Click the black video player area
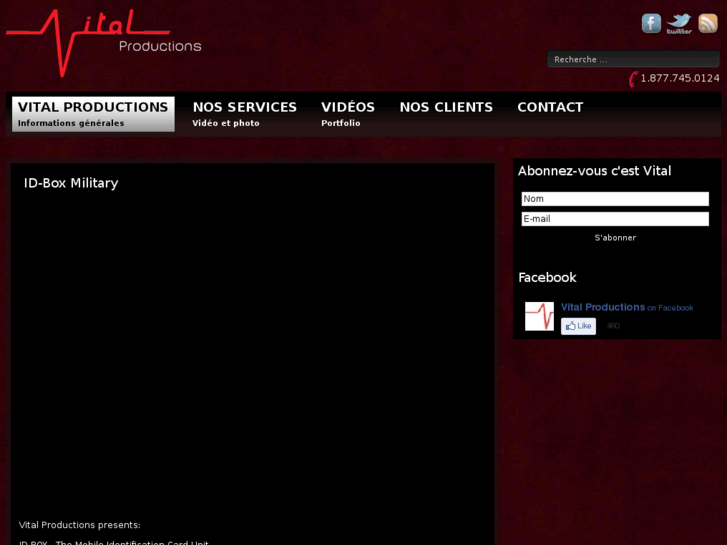 click(252, 355)
